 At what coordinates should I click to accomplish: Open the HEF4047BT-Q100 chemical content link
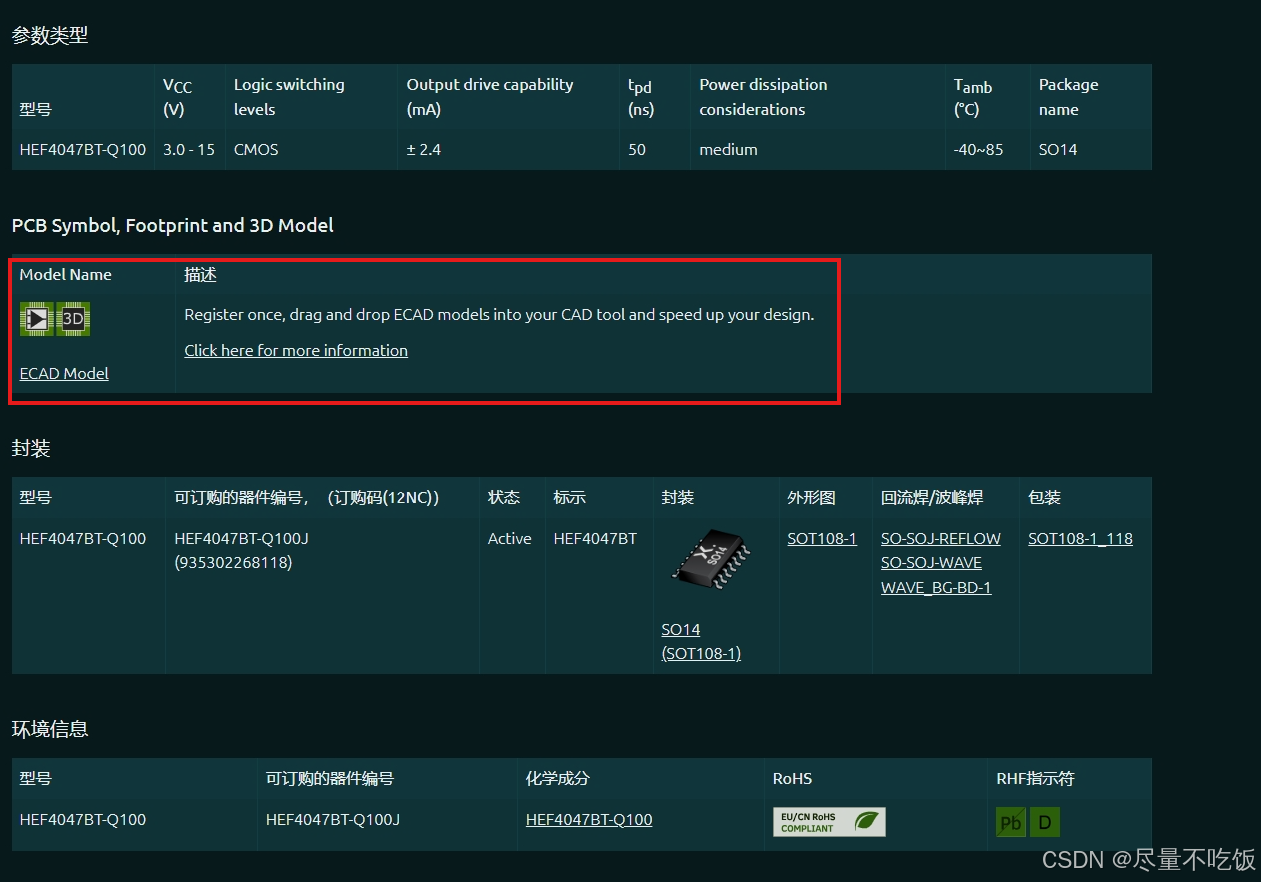(x=589, y=819)
